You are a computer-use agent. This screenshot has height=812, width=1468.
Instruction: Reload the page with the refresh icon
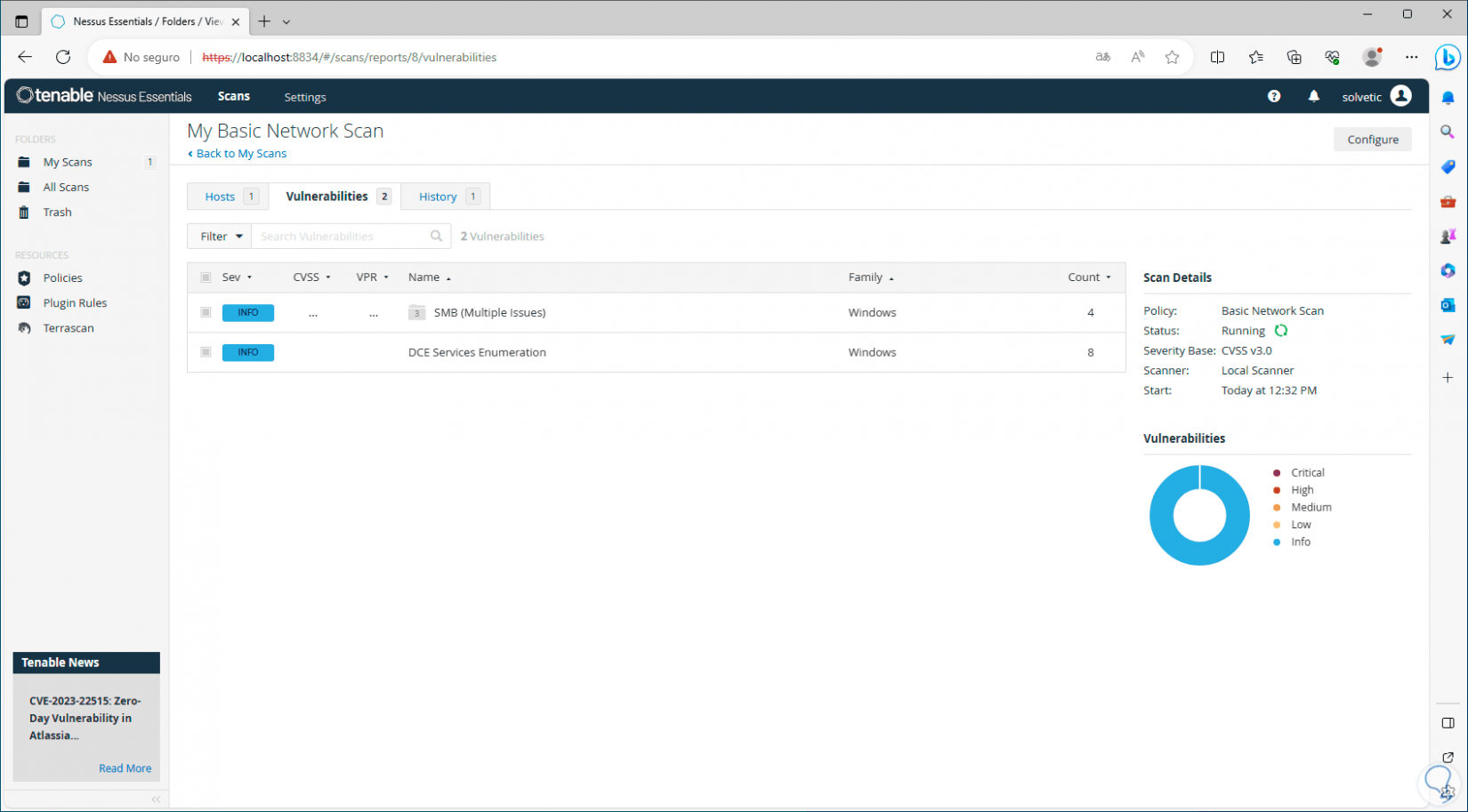point(63,57)
